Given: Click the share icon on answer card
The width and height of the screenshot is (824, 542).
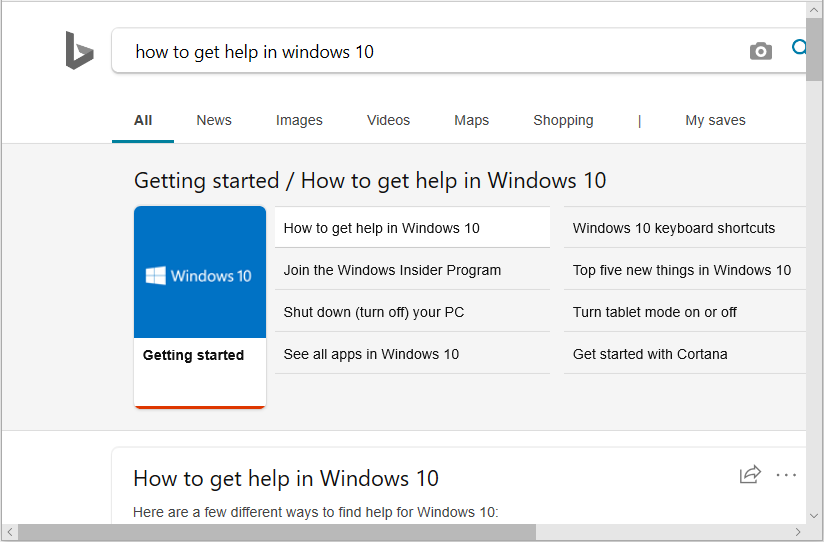Looking at the screenshot, I should tap(750, 474).
